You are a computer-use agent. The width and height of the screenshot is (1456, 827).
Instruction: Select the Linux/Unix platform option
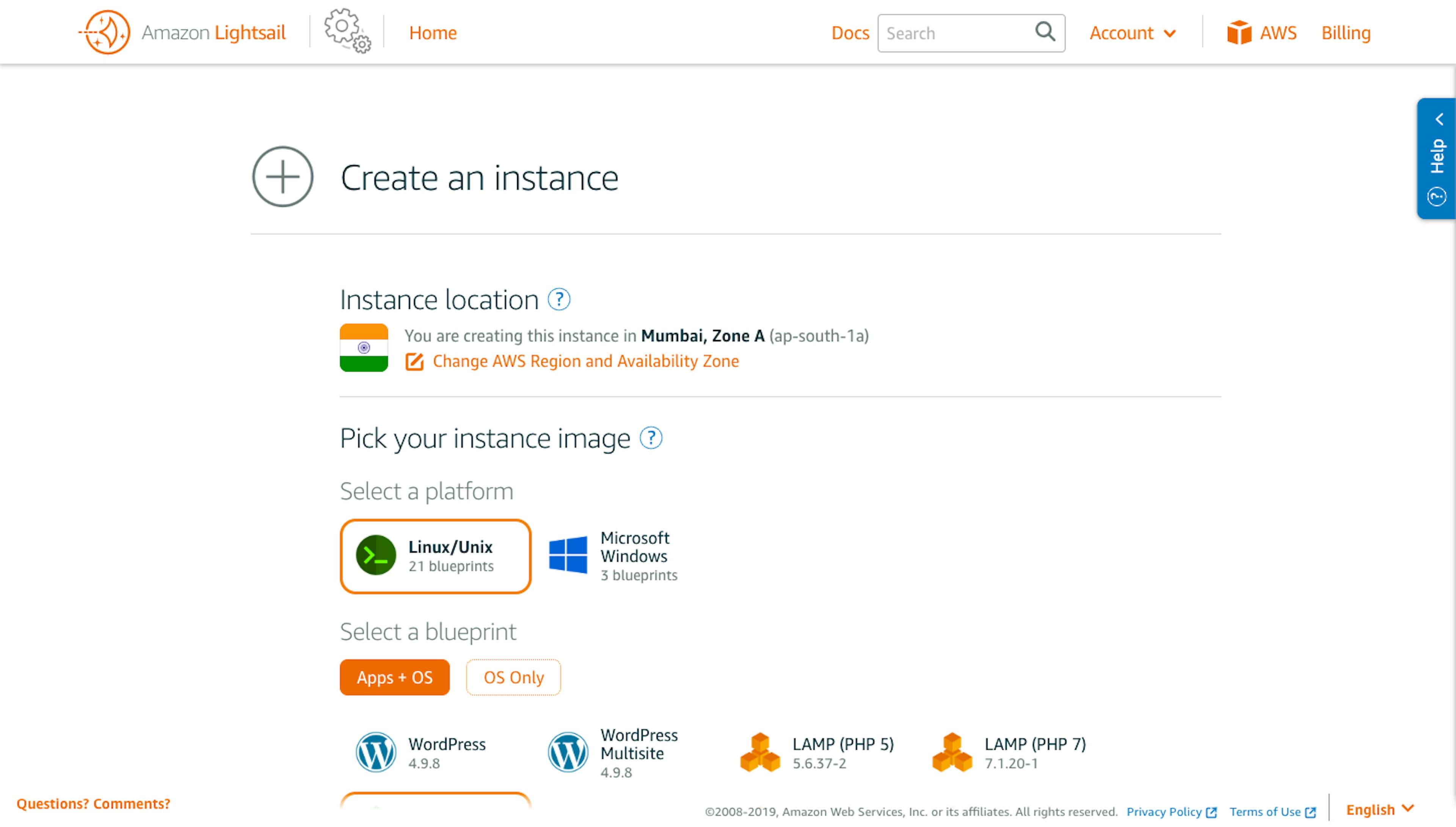point(436,556)
